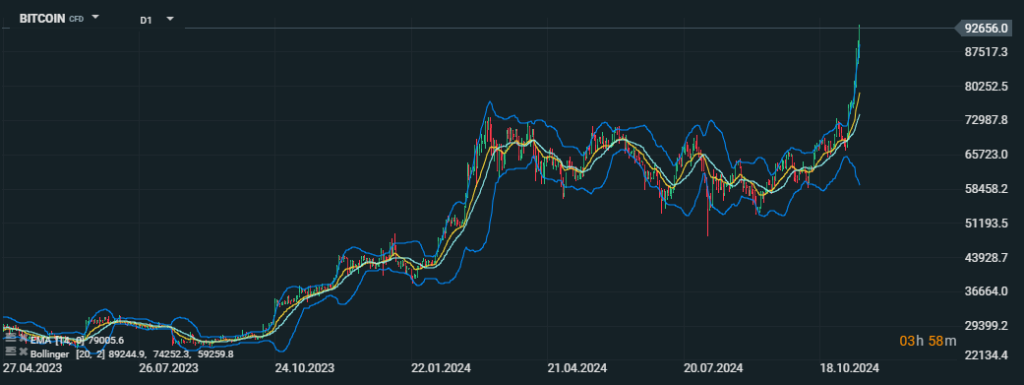Open Bollinger indicator settings icon
Viewport: 1024px width, 385px height.
[x=10, y=351]
